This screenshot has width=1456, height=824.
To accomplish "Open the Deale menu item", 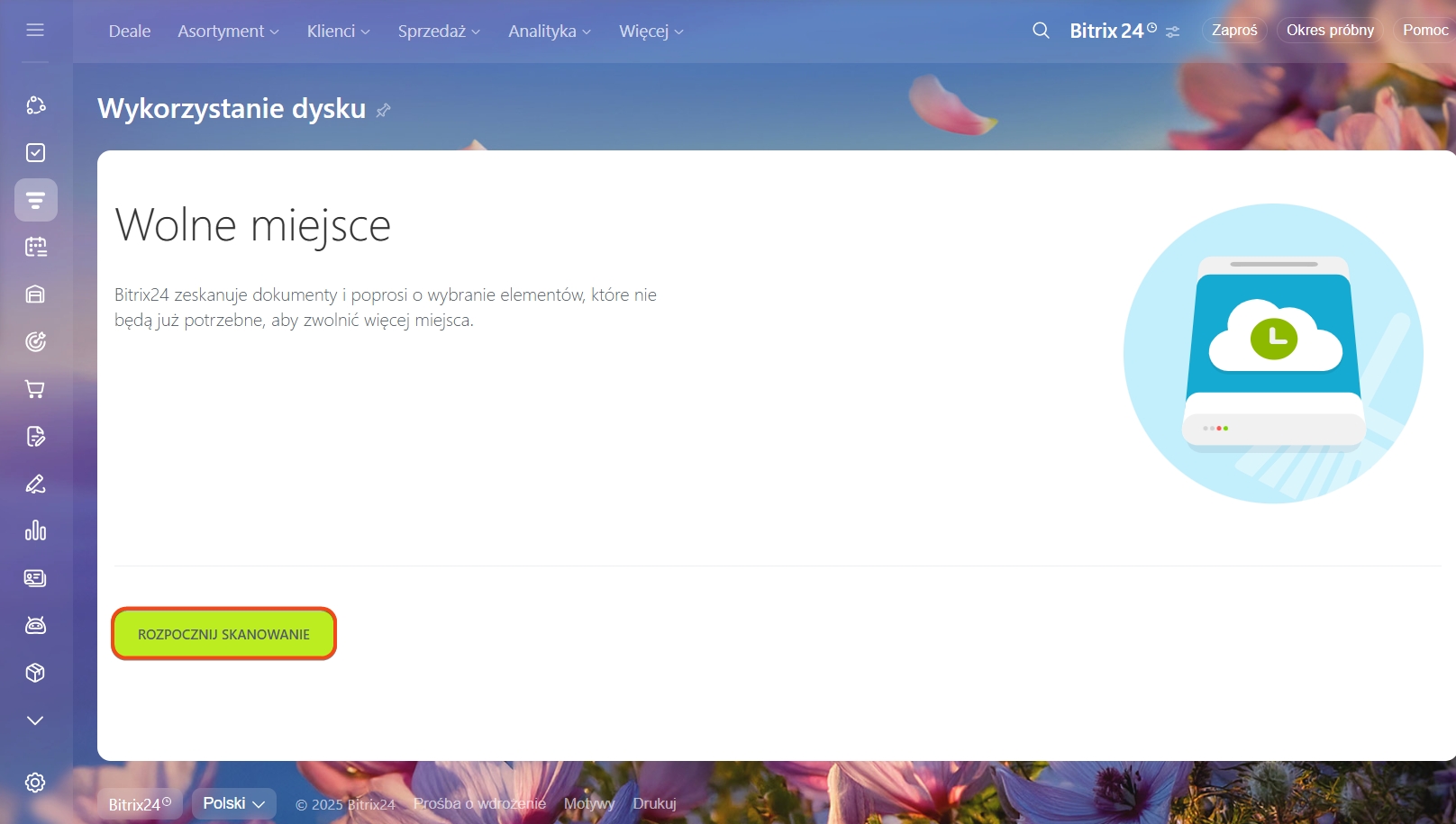I will coord(130,32).
